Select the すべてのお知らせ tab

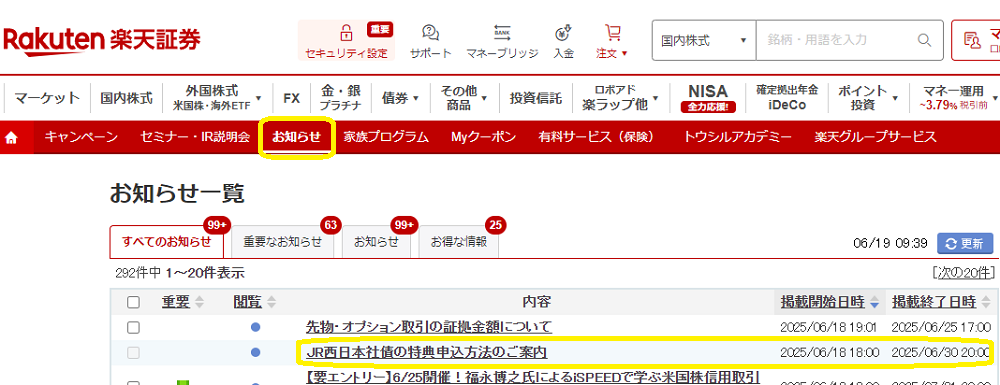[x=166, y=242]
